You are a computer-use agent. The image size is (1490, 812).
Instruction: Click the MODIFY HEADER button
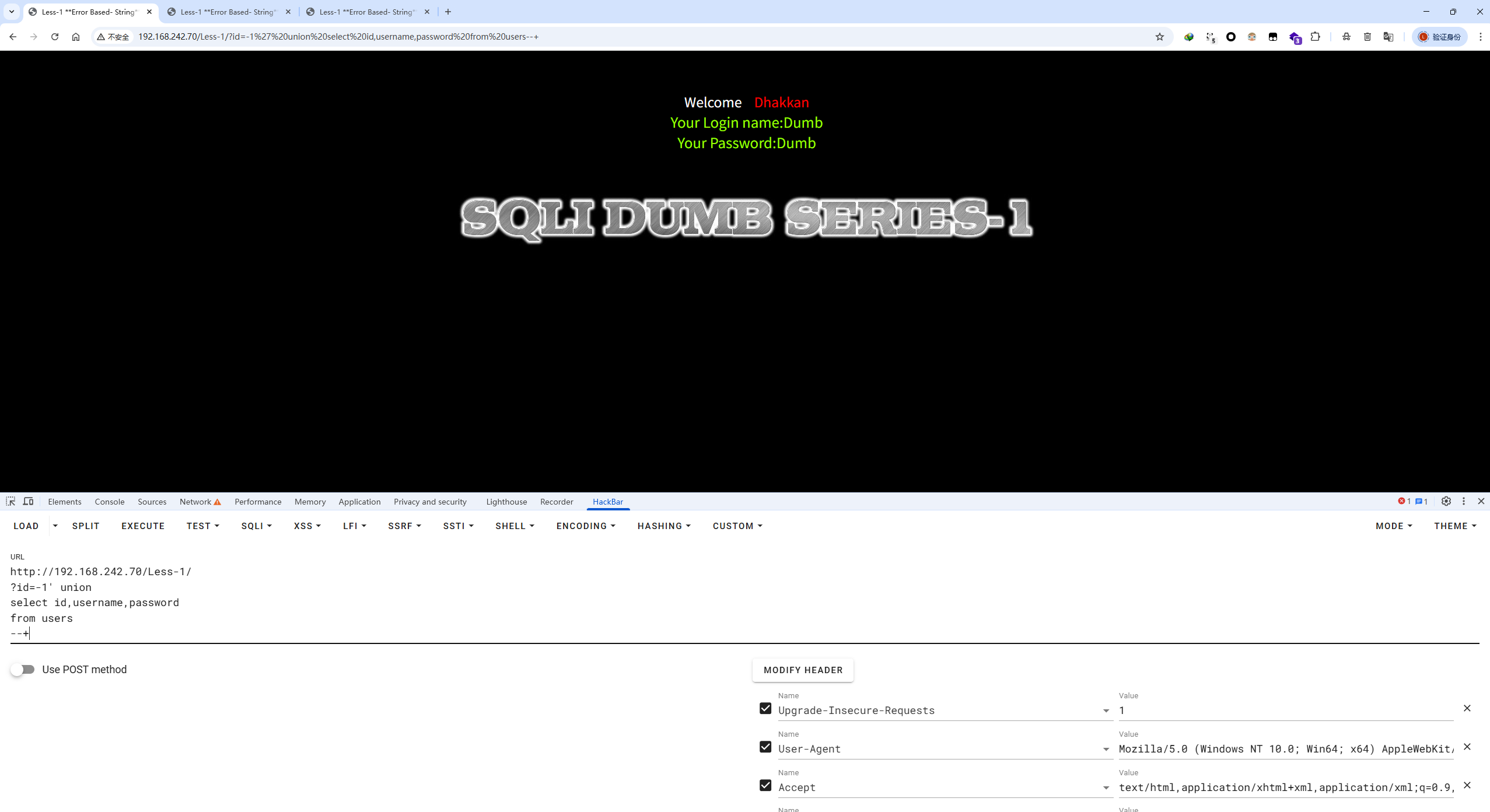click(x=803, y=670)
